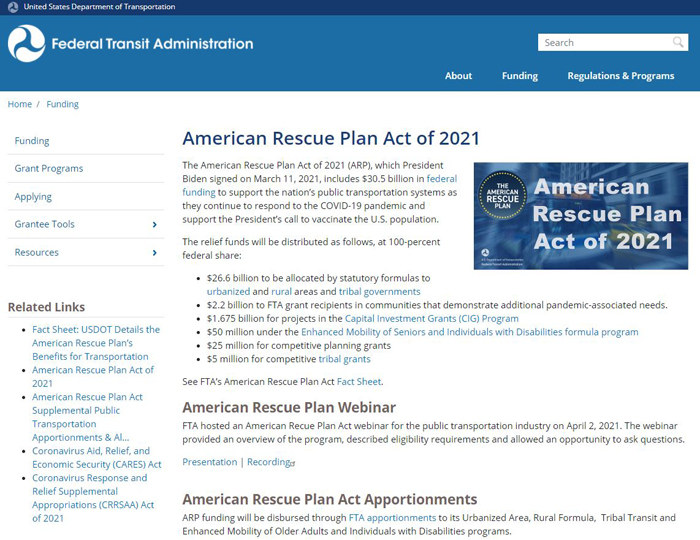The height and width of the screenshot is (540, 700).
Task: Open the tribal grants link
Action: [344, 359]
